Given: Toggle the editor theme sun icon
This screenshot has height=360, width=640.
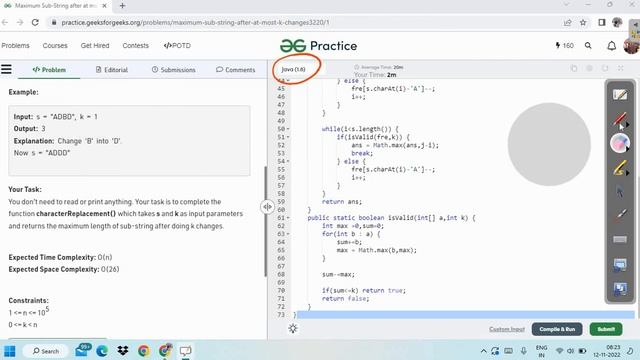Looking at the screenshot, I should 293,328.
